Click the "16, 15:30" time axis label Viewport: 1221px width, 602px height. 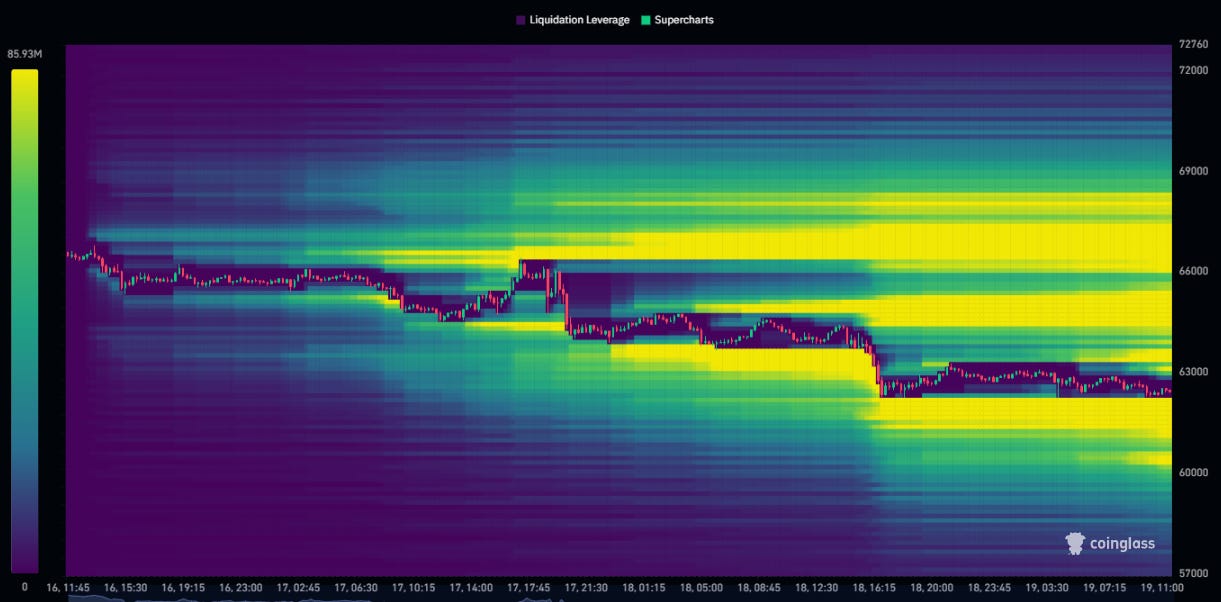pos(126,588)
